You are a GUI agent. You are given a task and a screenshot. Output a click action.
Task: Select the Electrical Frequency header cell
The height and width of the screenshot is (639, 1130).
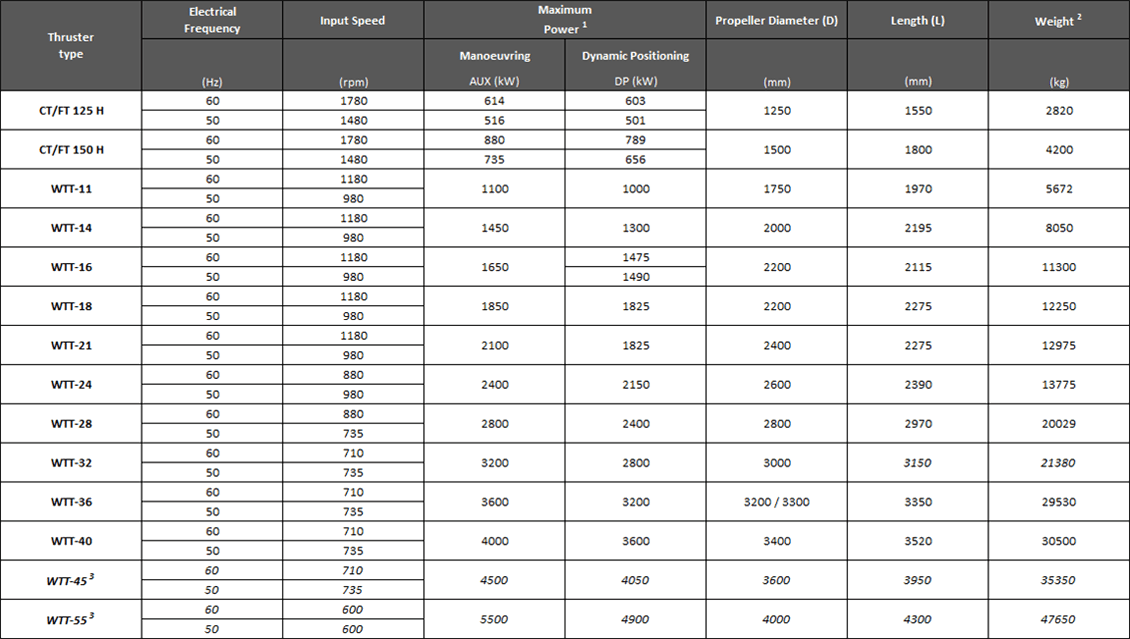(212, 20)
